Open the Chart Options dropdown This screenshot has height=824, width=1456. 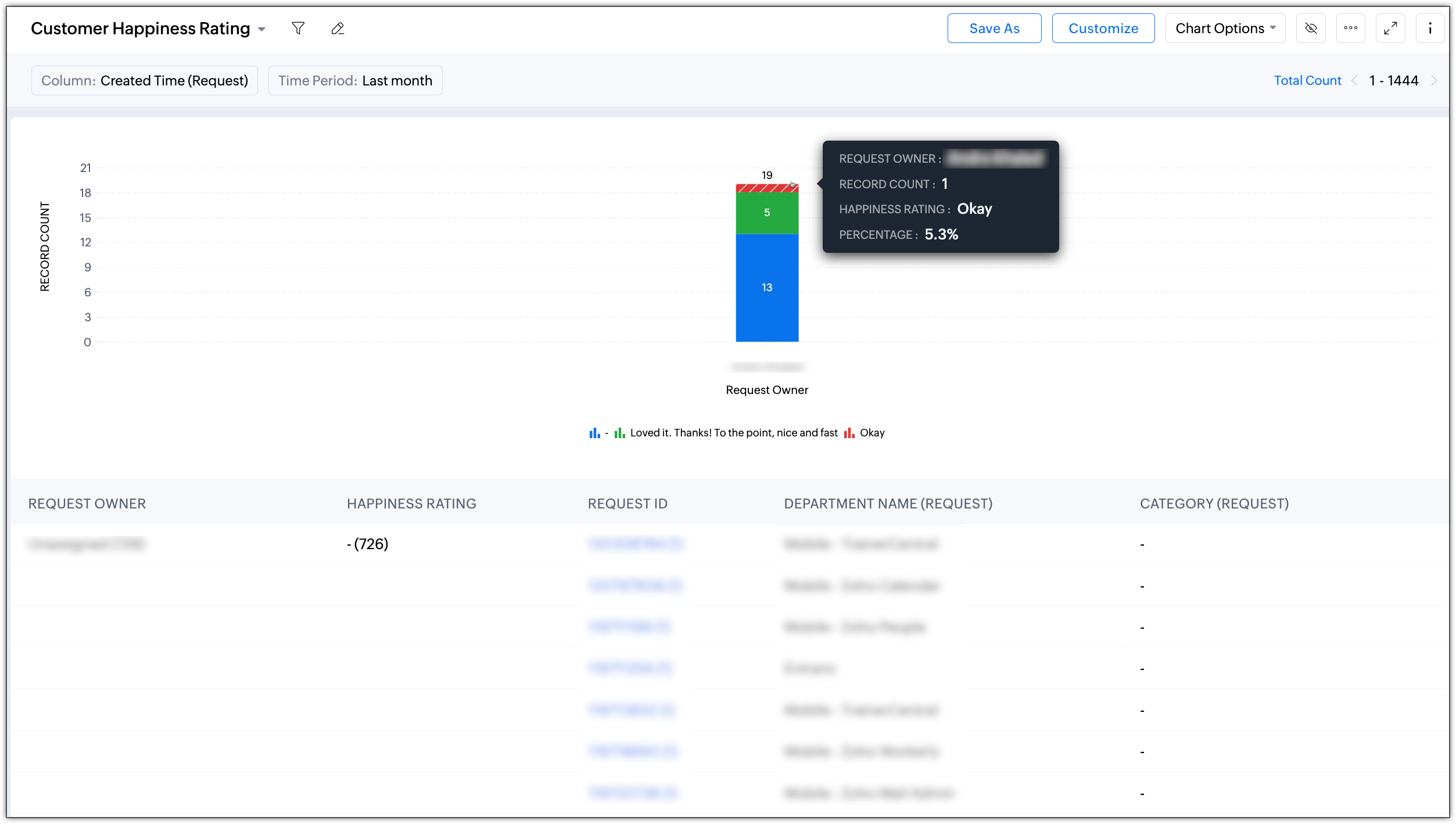pos(1225,28)
